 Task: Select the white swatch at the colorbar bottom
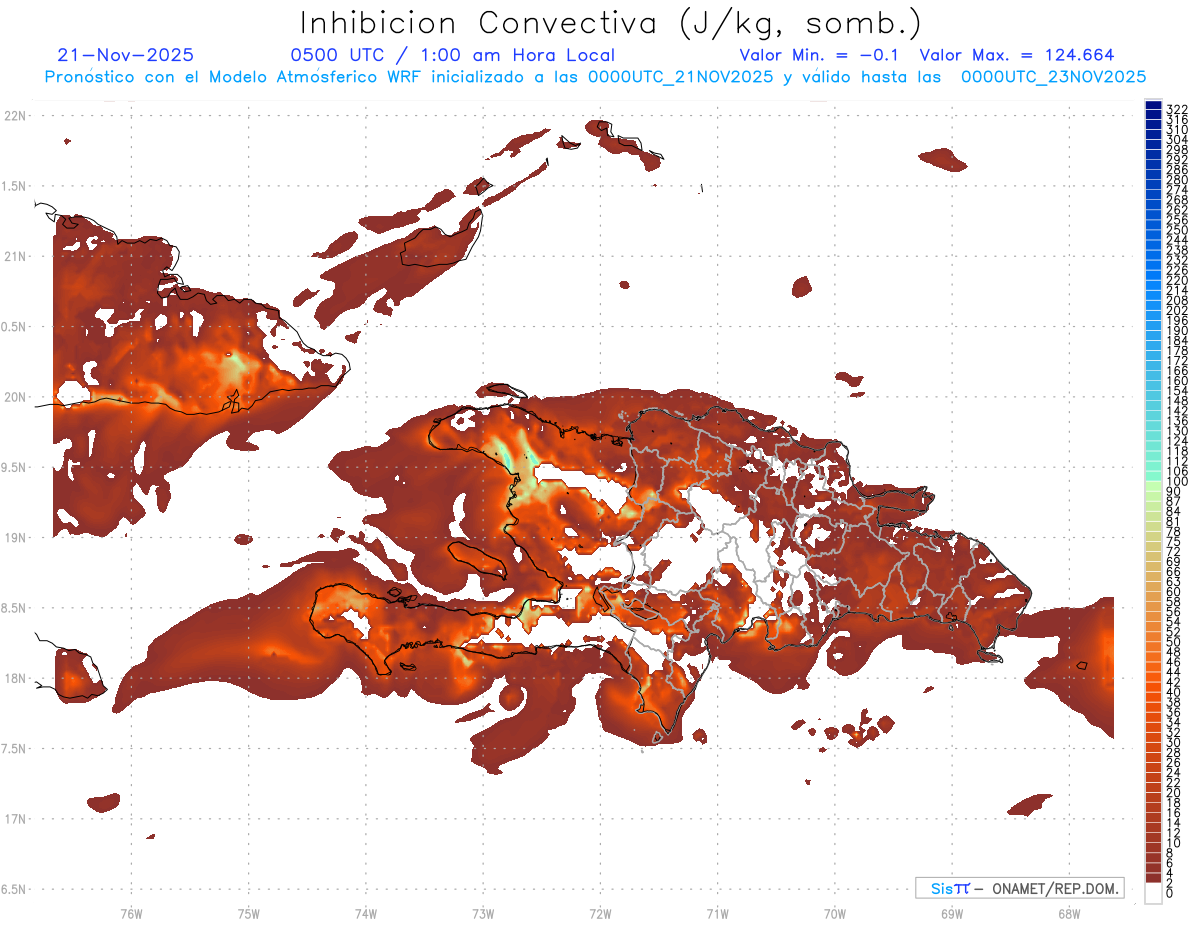click(1153, 893)
